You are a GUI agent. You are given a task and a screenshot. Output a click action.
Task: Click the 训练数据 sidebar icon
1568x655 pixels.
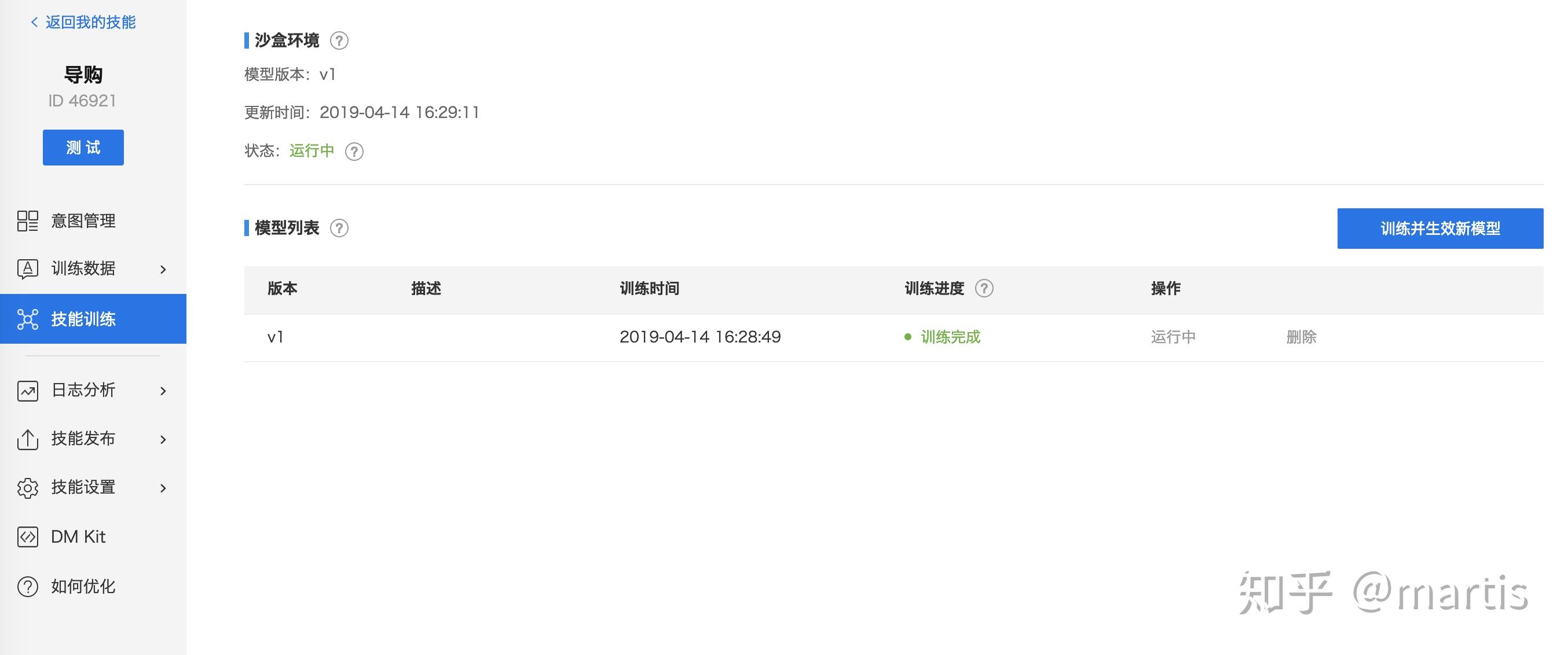[27, 269]
